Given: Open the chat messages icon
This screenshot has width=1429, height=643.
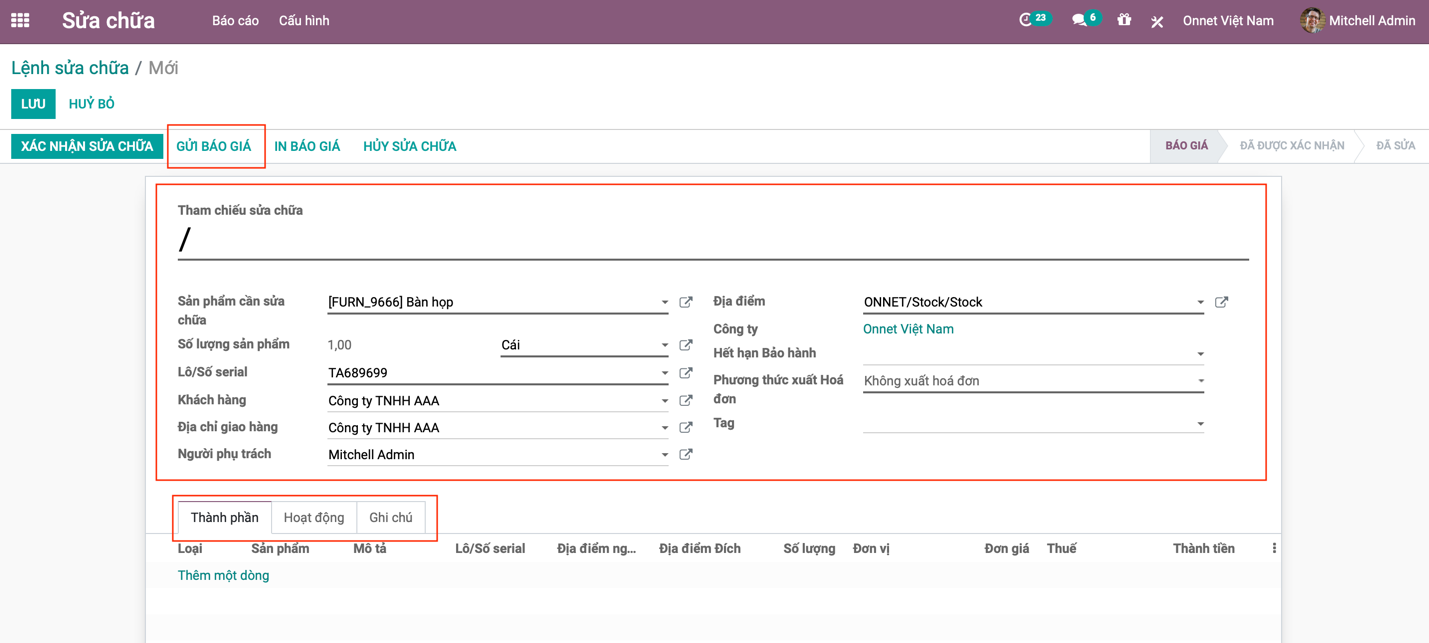Looking at the screenshot, I should [x=1079, y=20].
